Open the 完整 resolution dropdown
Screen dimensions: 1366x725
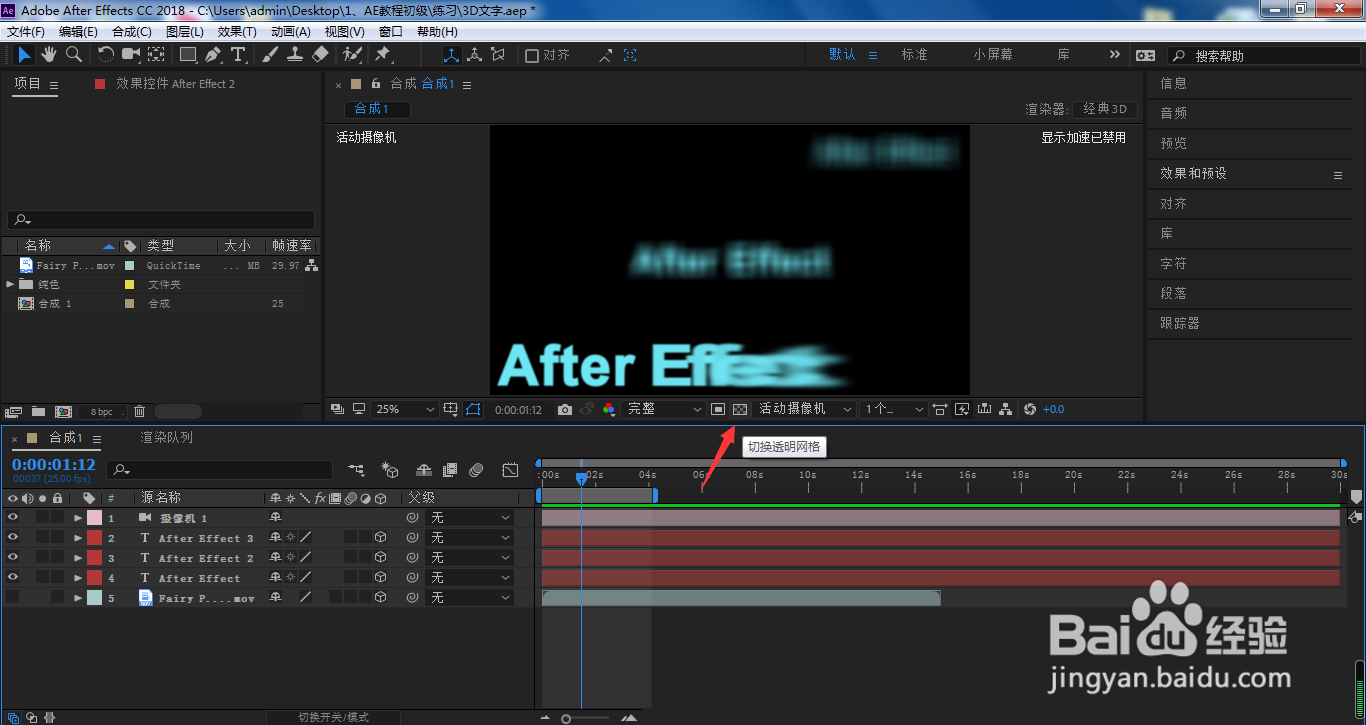point(663,409)
